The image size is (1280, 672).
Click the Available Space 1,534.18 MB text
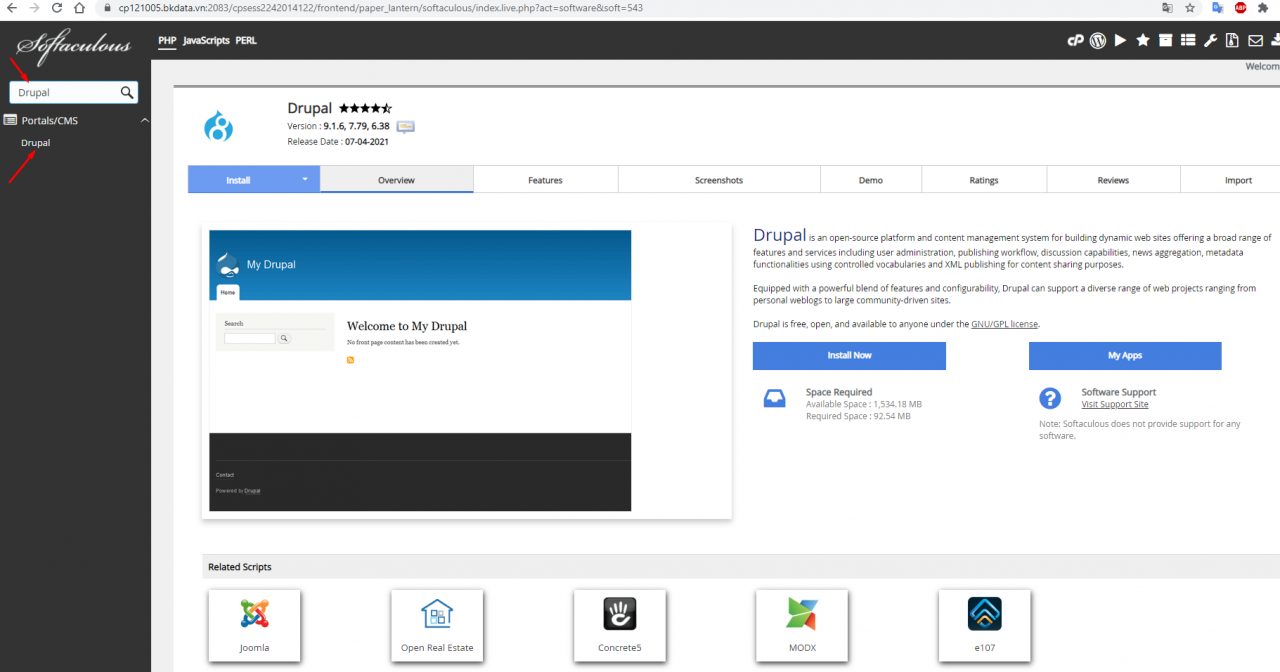pos(864,404)
